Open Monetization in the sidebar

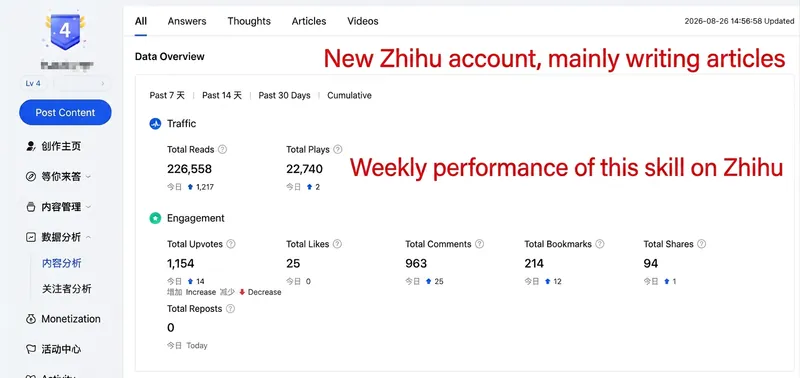click(x=63, y=319)
